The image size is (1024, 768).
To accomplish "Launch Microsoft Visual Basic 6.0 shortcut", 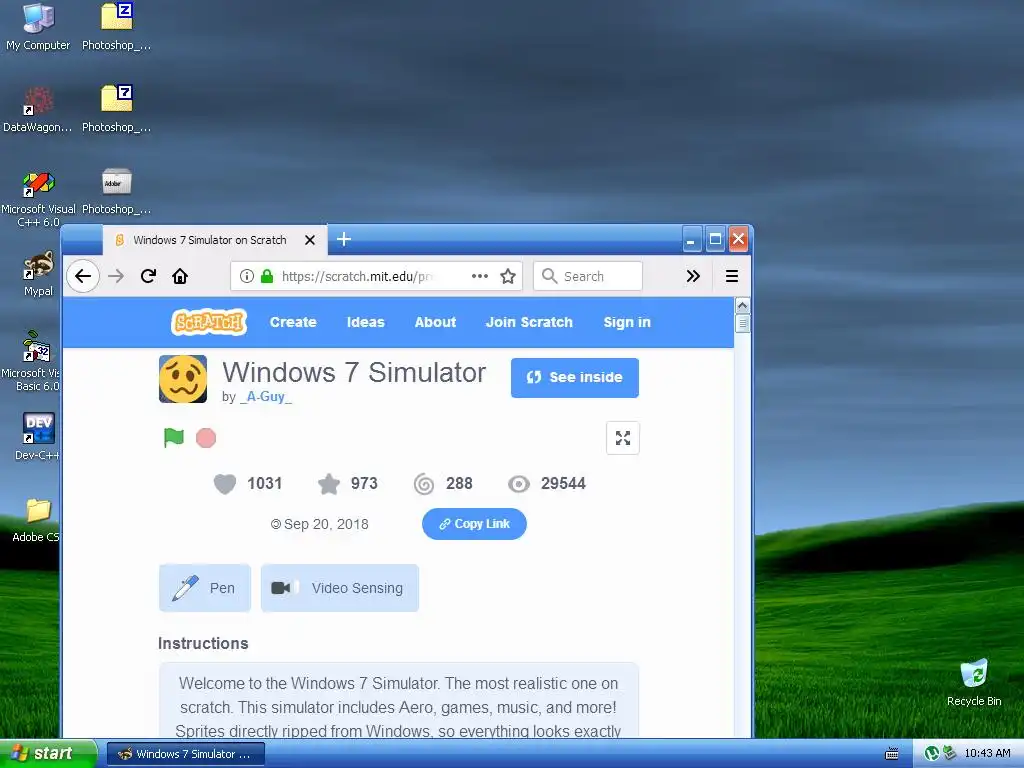I will pyautogui.click(x=33, y=360).
